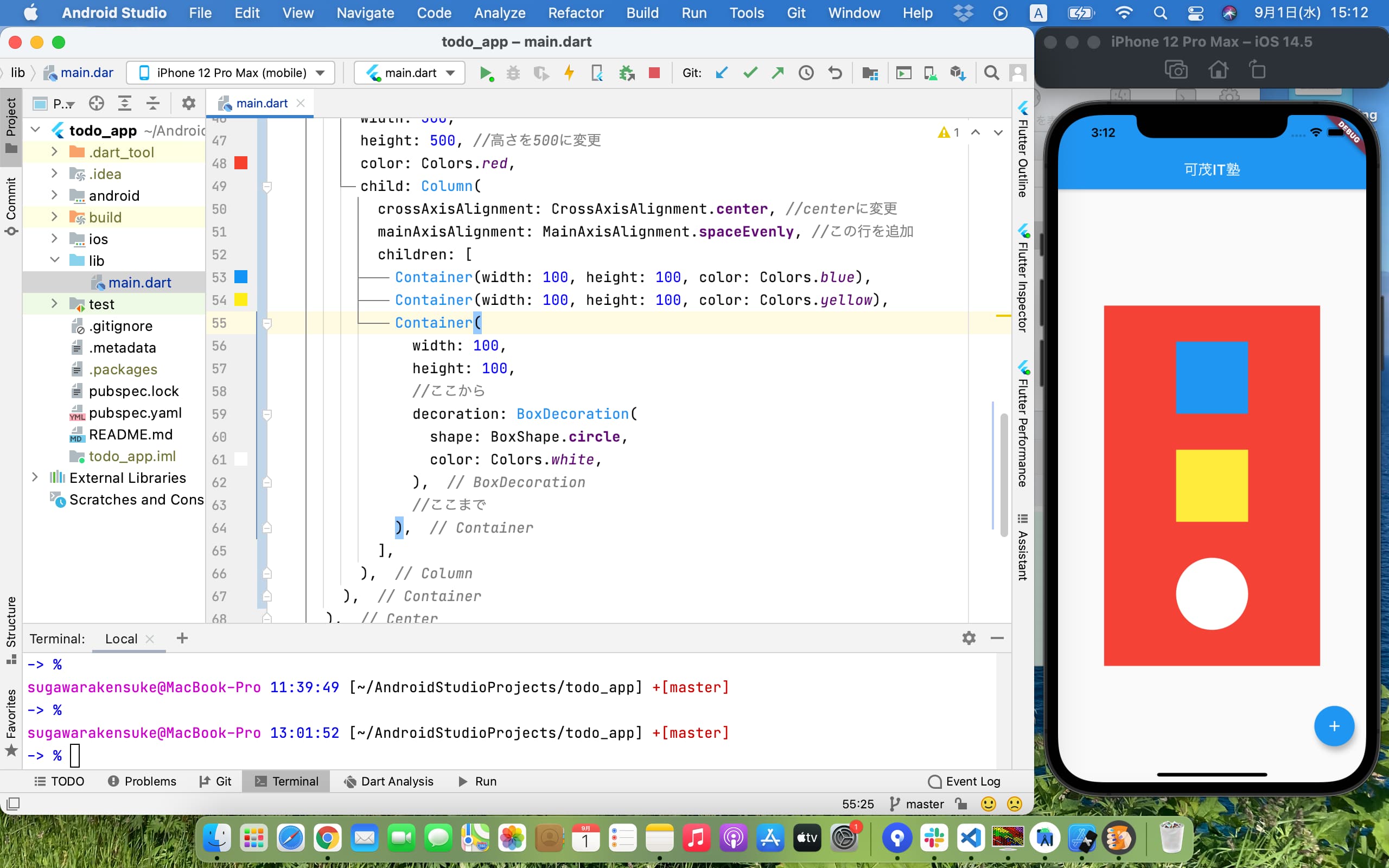1389x868 pixels.
Task: Click Git push arrow icon
Action: [778, 72]
